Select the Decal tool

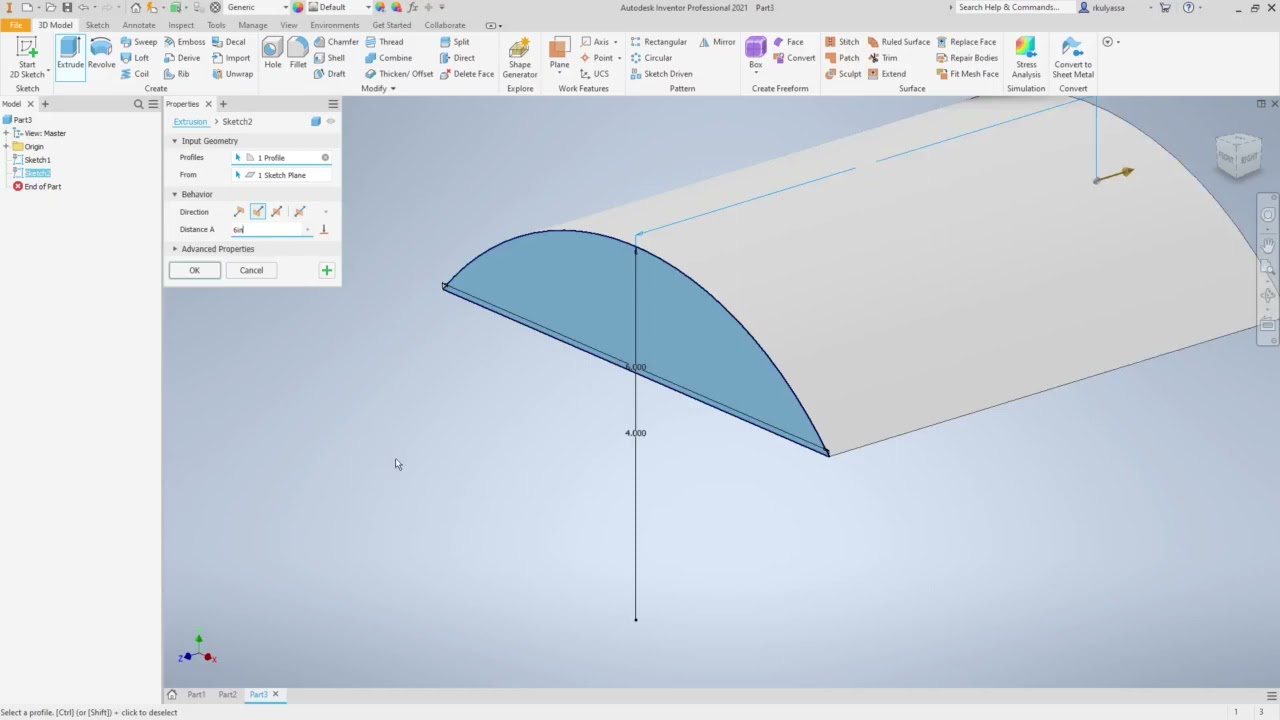tap(228, 42)
